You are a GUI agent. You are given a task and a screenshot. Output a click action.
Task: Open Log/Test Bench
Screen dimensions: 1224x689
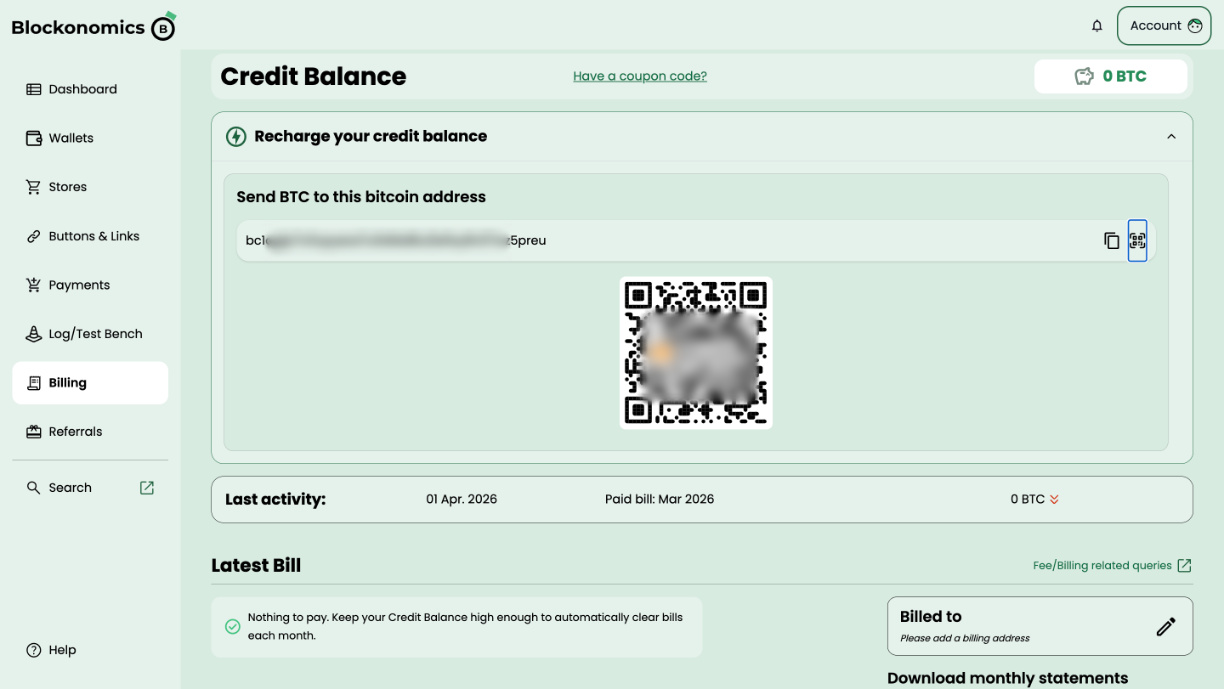coord(84,334)
